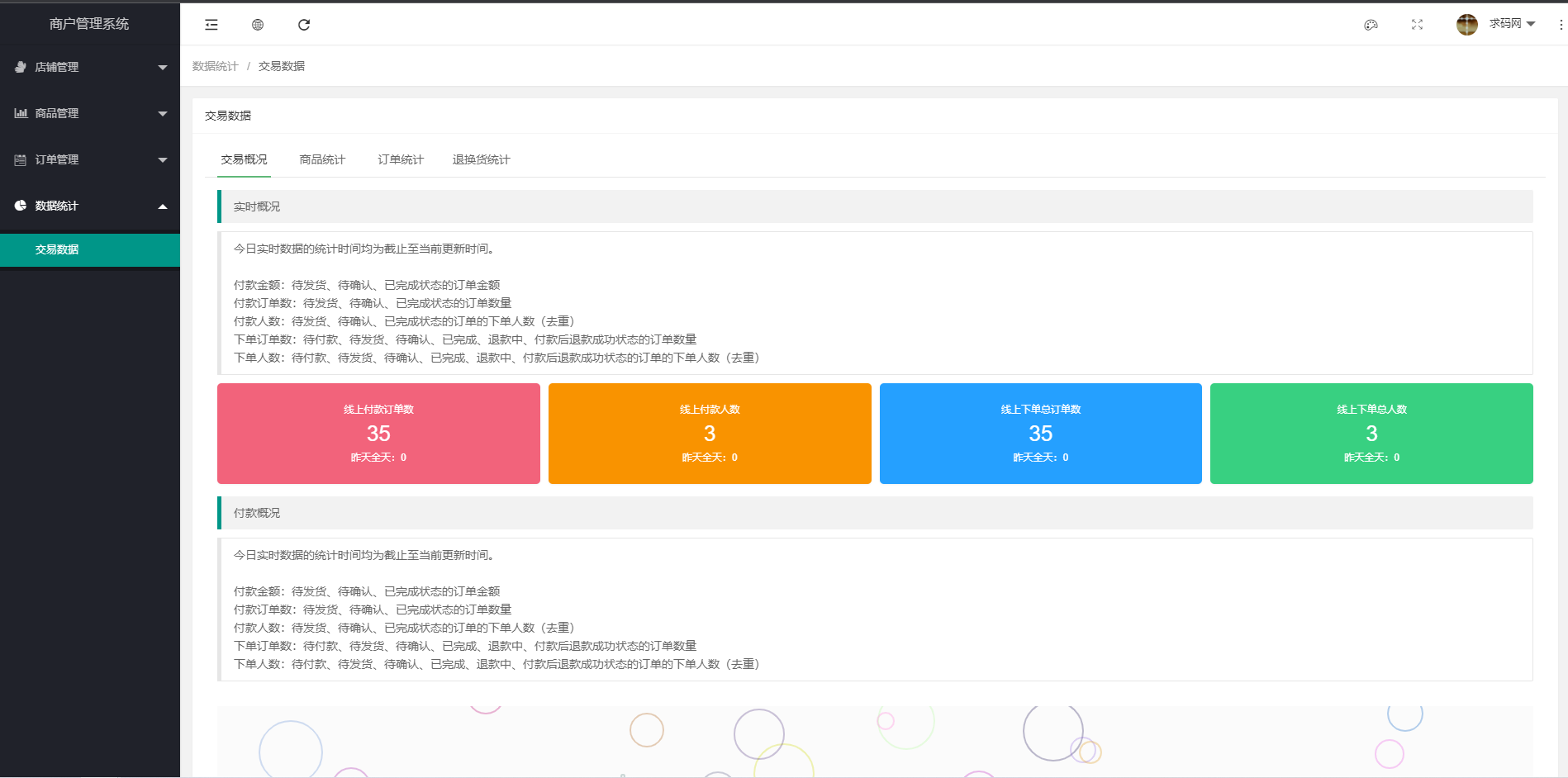Open 数据统计 sidebar menu label
Image resolution: width=1568 pixels, height=778 pixels.
(57, 206)
